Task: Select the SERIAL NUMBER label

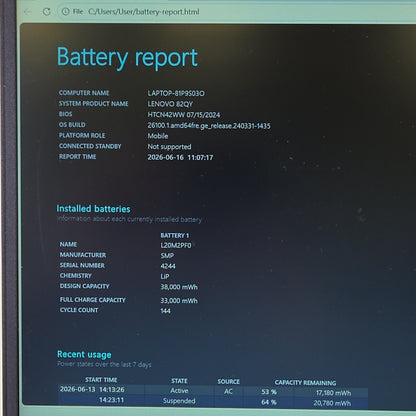Action: (82, 265)
